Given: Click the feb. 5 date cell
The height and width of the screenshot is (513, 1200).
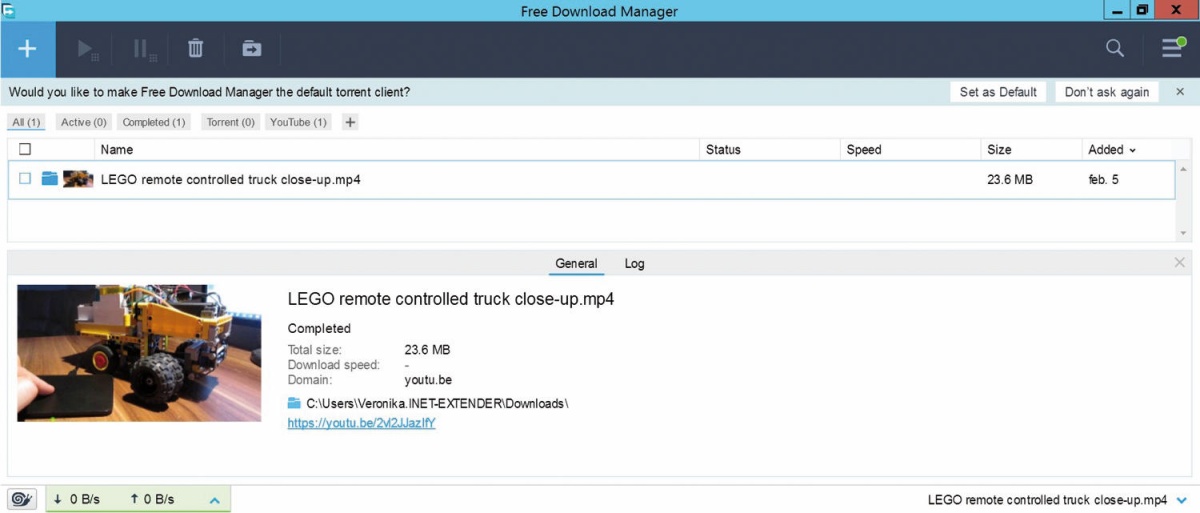Looking at the screenshot, I should (x=1104, y=180).
